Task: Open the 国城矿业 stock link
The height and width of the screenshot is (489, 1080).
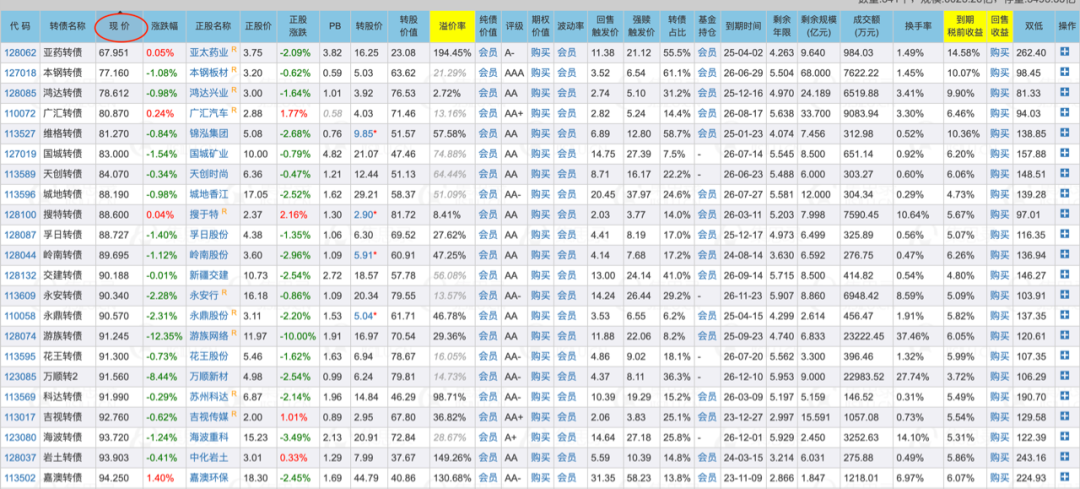Action: coord(209,154)
